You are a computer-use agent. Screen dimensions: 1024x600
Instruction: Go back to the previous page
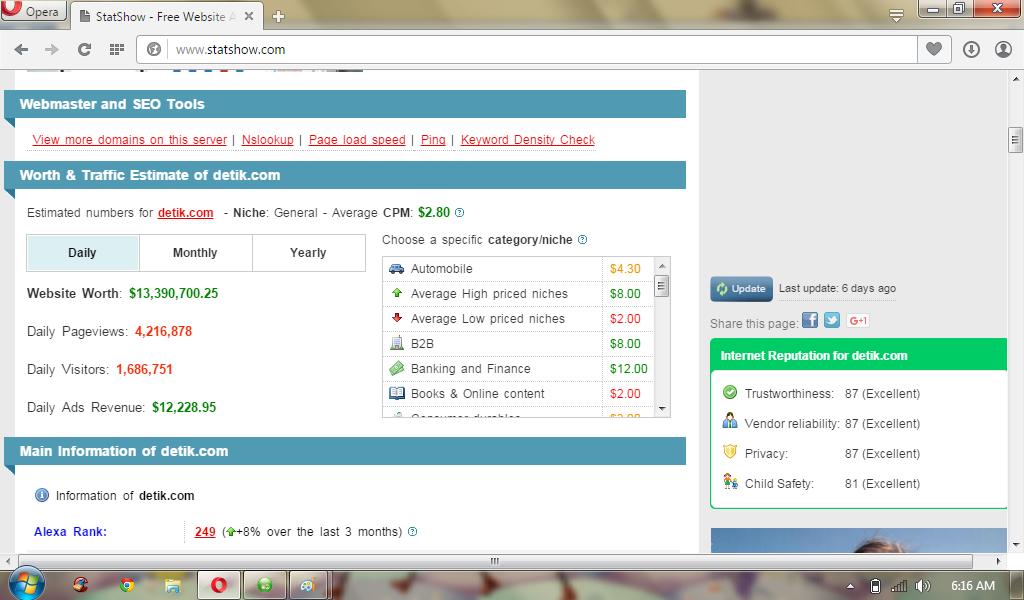coord(22,50)
